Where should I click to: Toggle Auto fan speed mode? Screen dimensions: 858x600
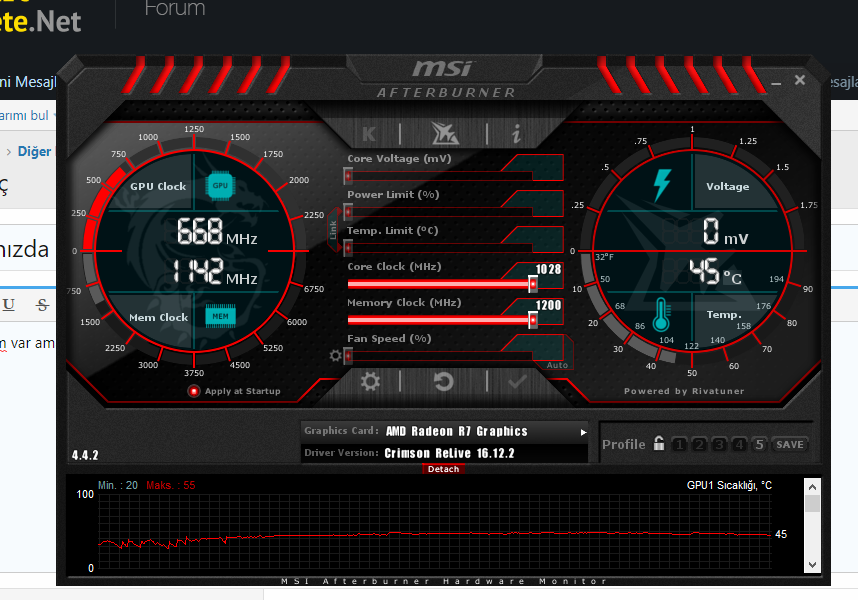557,365
